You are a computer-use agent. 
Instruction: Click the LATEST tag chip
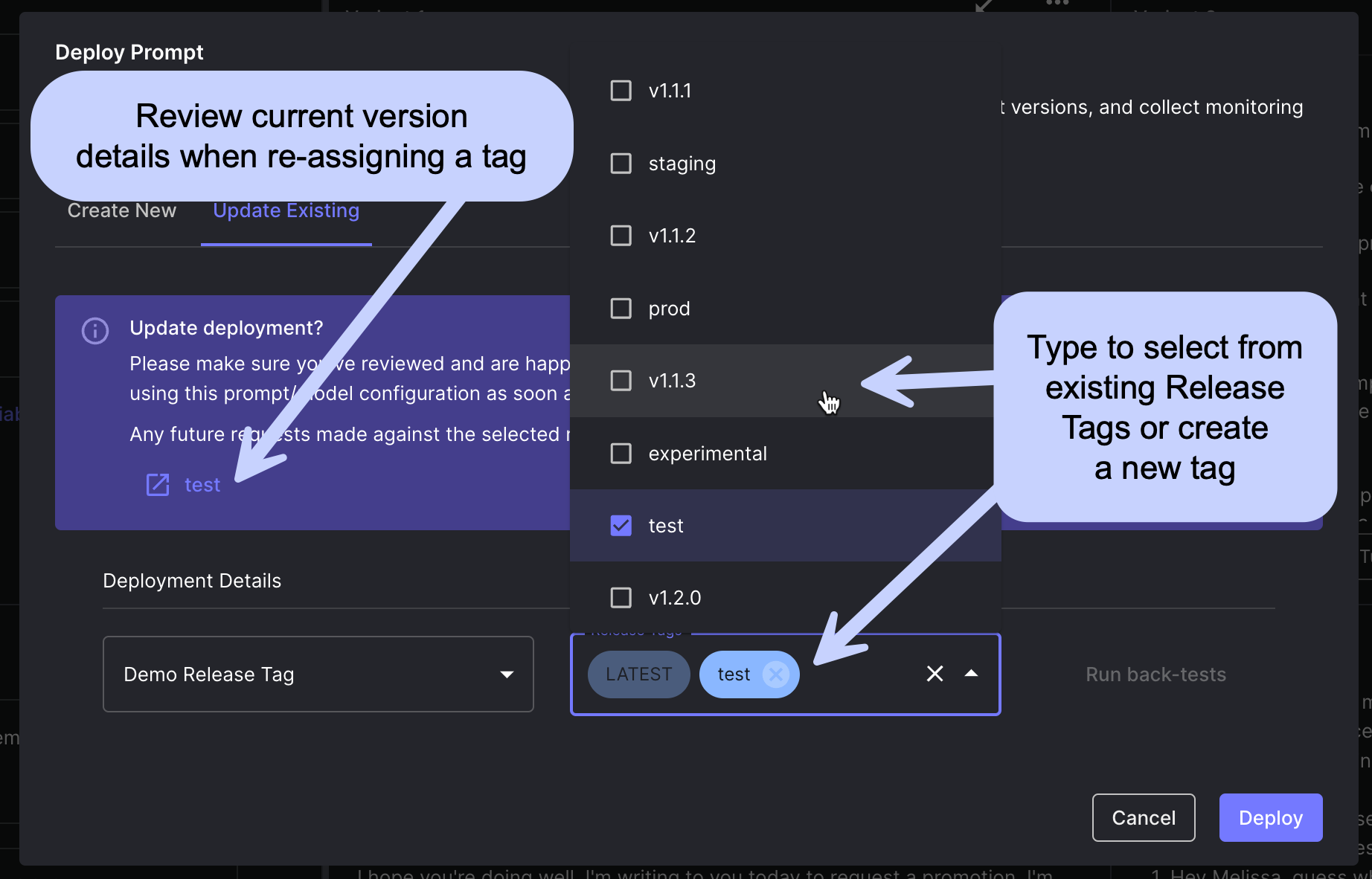[x=639, y=674]
